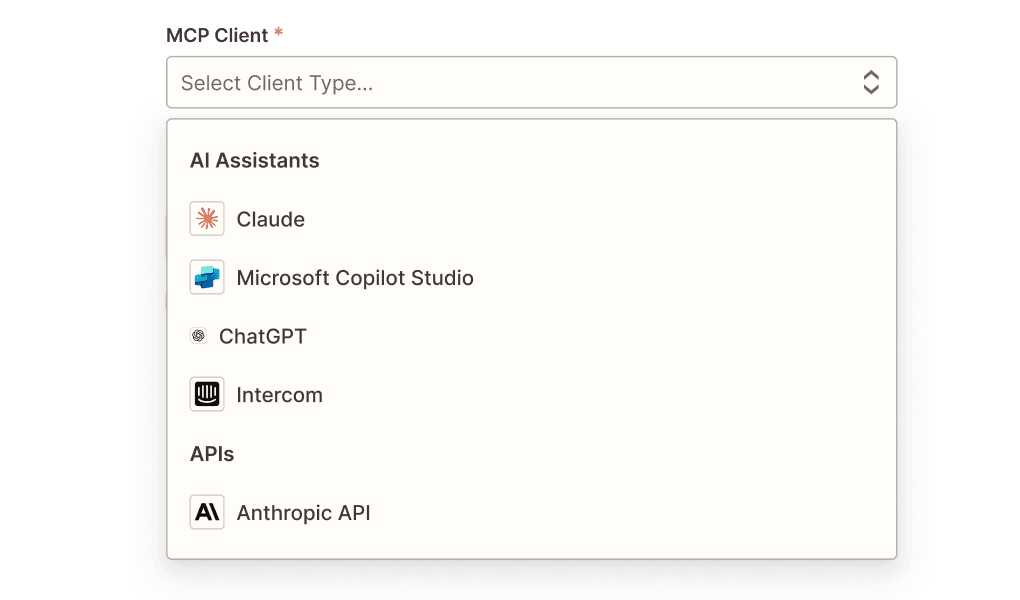Click the small ChatGPT logo icon
Viewport: 1020px width, 600px height.
pos(198,336)
